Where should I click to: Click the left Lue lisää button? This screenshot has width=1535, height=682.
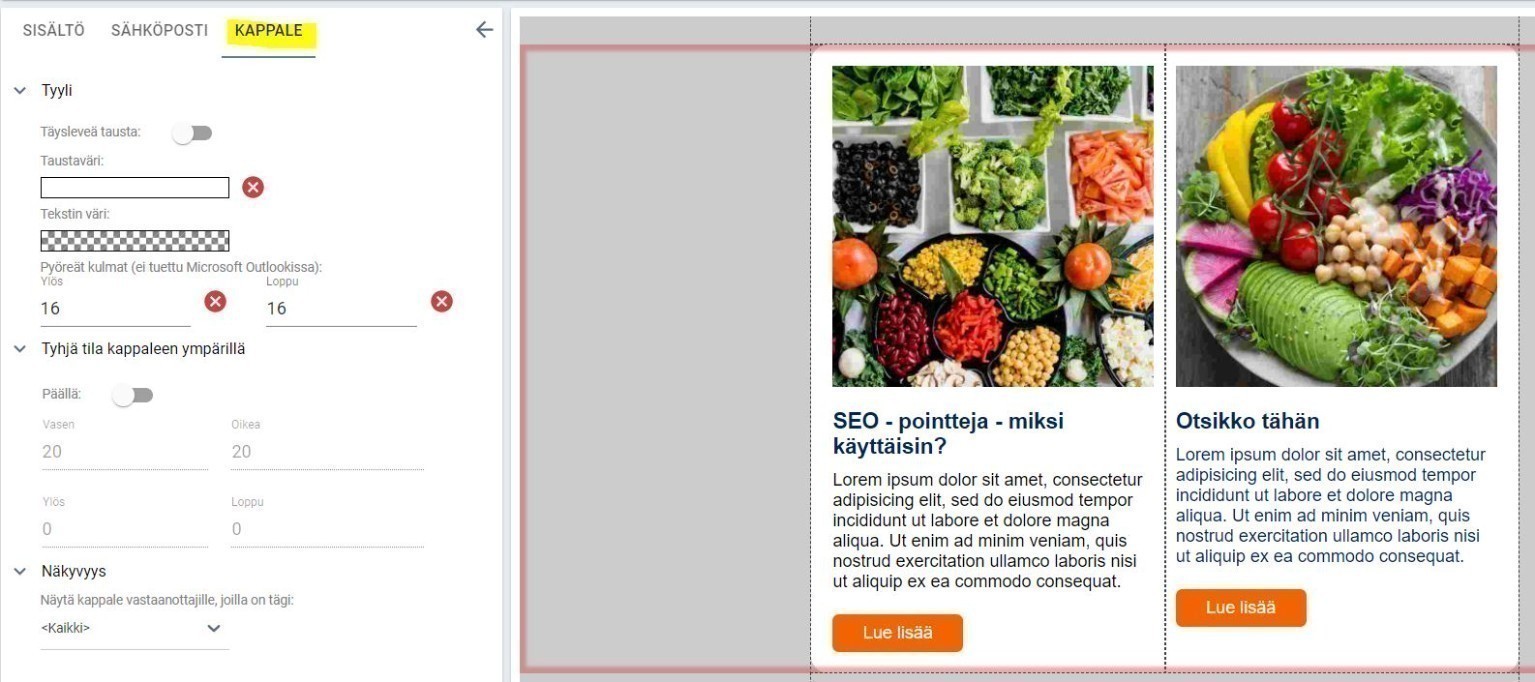897,633
